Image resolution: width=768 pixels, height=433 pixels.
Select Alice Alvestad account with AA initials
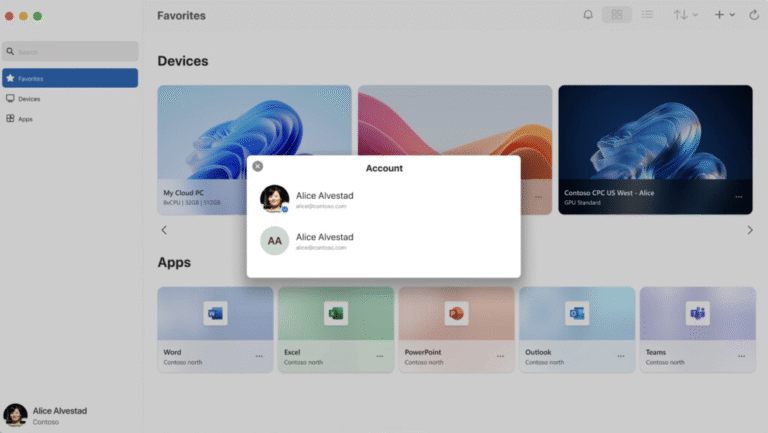[324, 241]
